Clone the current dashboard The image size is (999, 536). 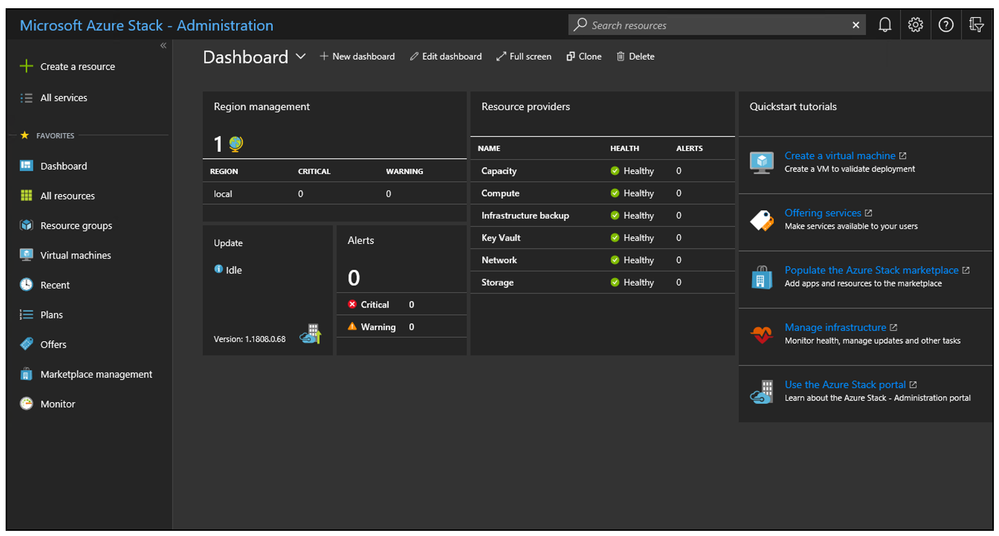[584, 56]
